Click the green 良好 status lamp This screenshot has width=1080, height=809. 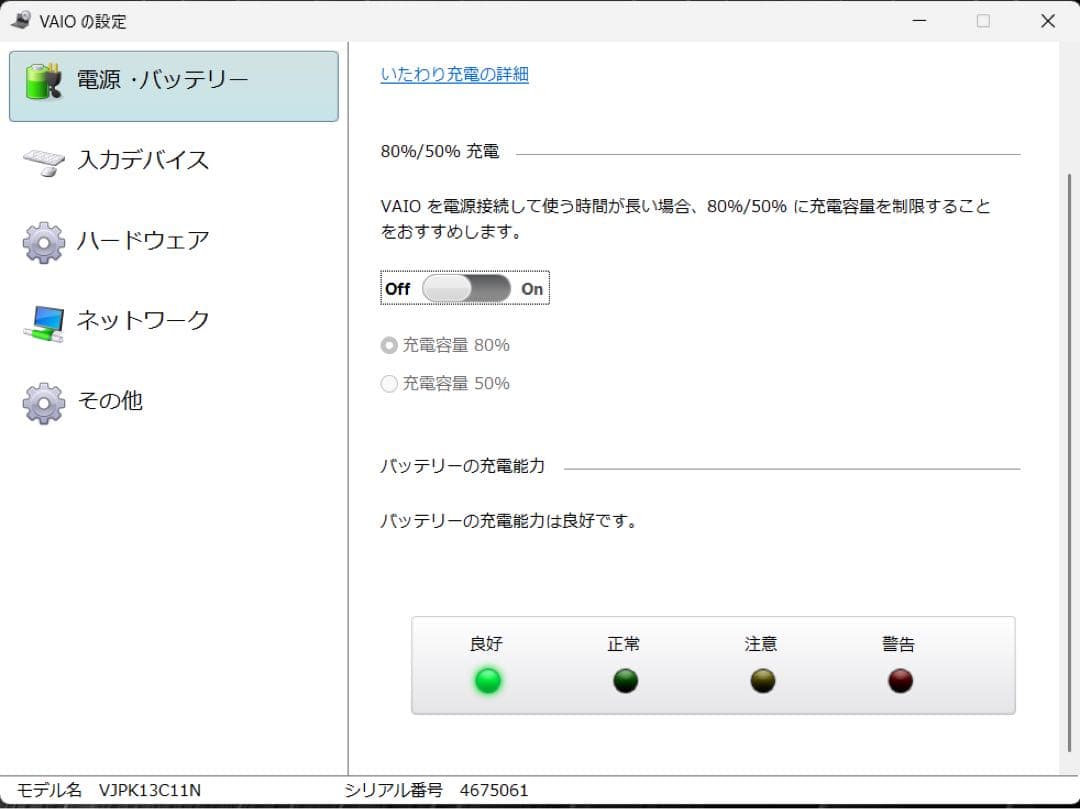point(487,681)
